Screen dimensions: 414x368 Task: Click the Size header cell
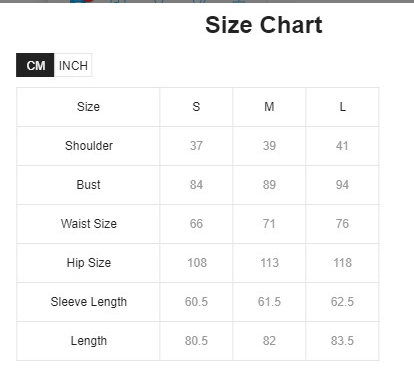click(x=88, y=107)
